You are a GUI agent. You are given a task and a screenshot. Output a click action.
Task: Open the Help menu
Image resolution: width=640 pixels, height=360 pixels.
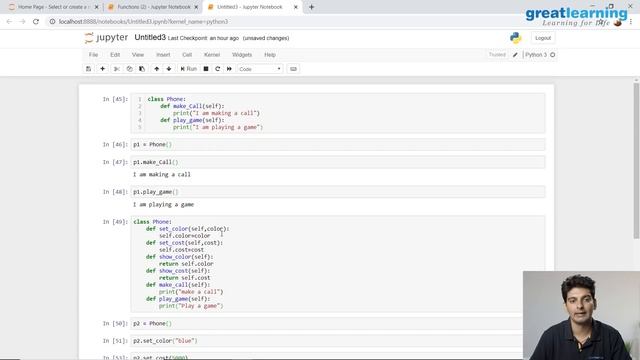click(x=270, y=55)
